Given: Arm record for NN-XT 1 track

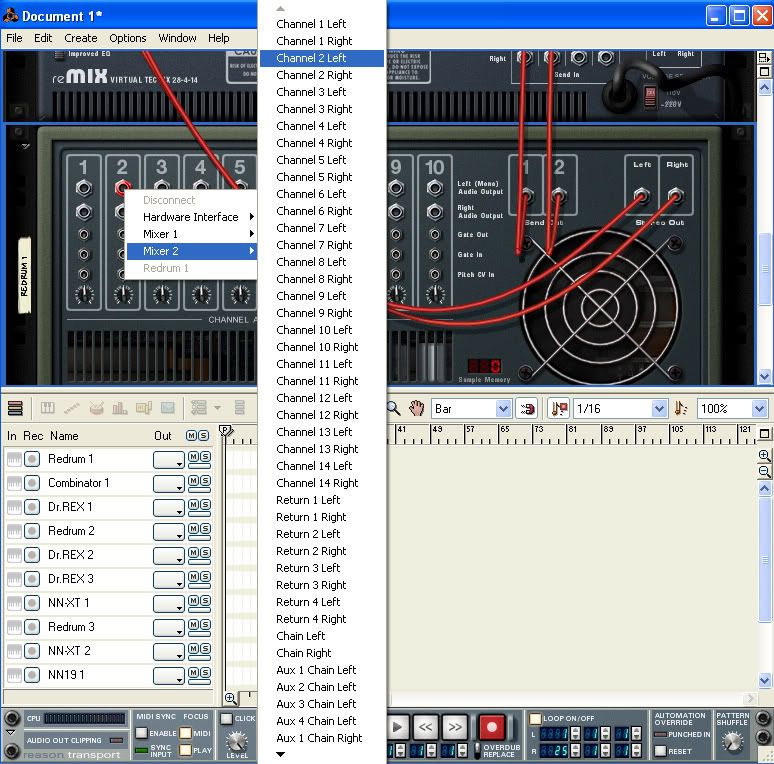Looking at the screenshot, I should tap(32, 603).
